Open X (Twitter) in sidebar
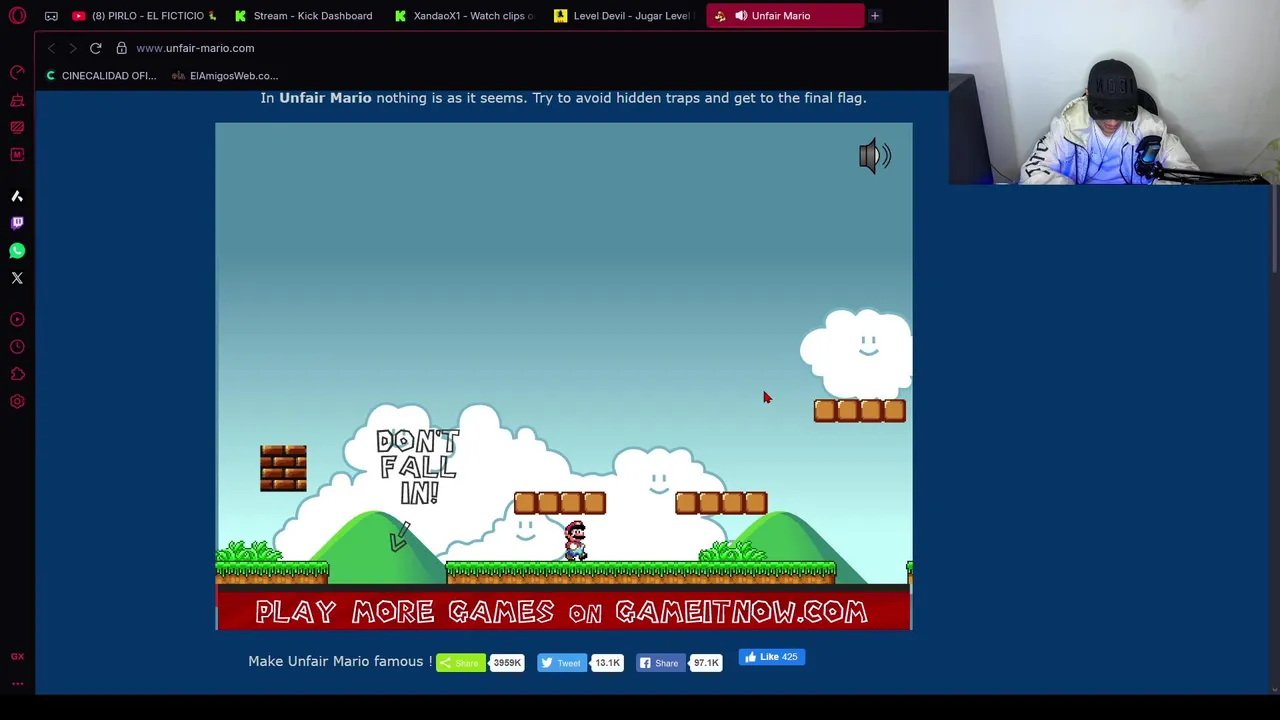 click(x=17, y=278)
